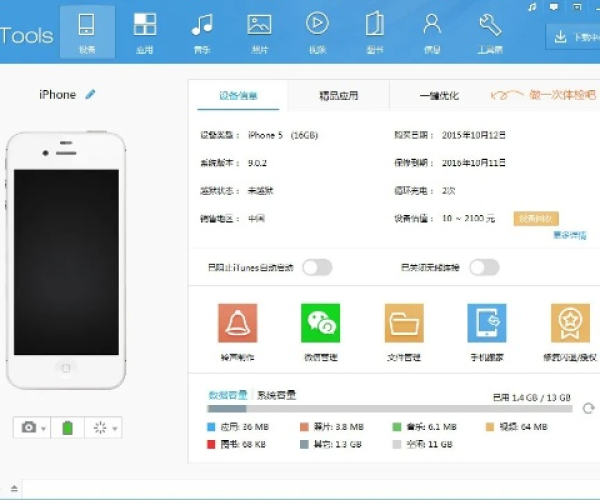Click the charge cycles value 2次
The image size is (600, 500).
448,191
